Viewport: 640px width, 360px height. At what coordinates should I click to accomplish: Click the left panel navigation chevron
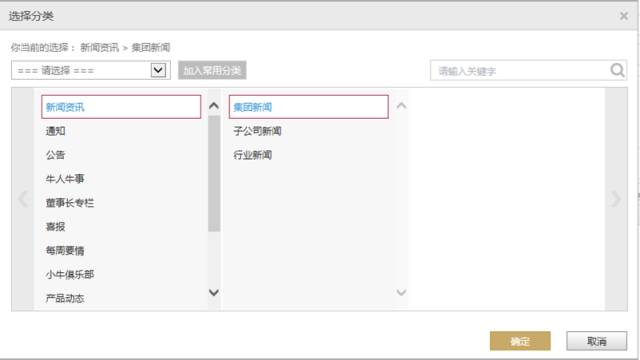coord(23,199)
